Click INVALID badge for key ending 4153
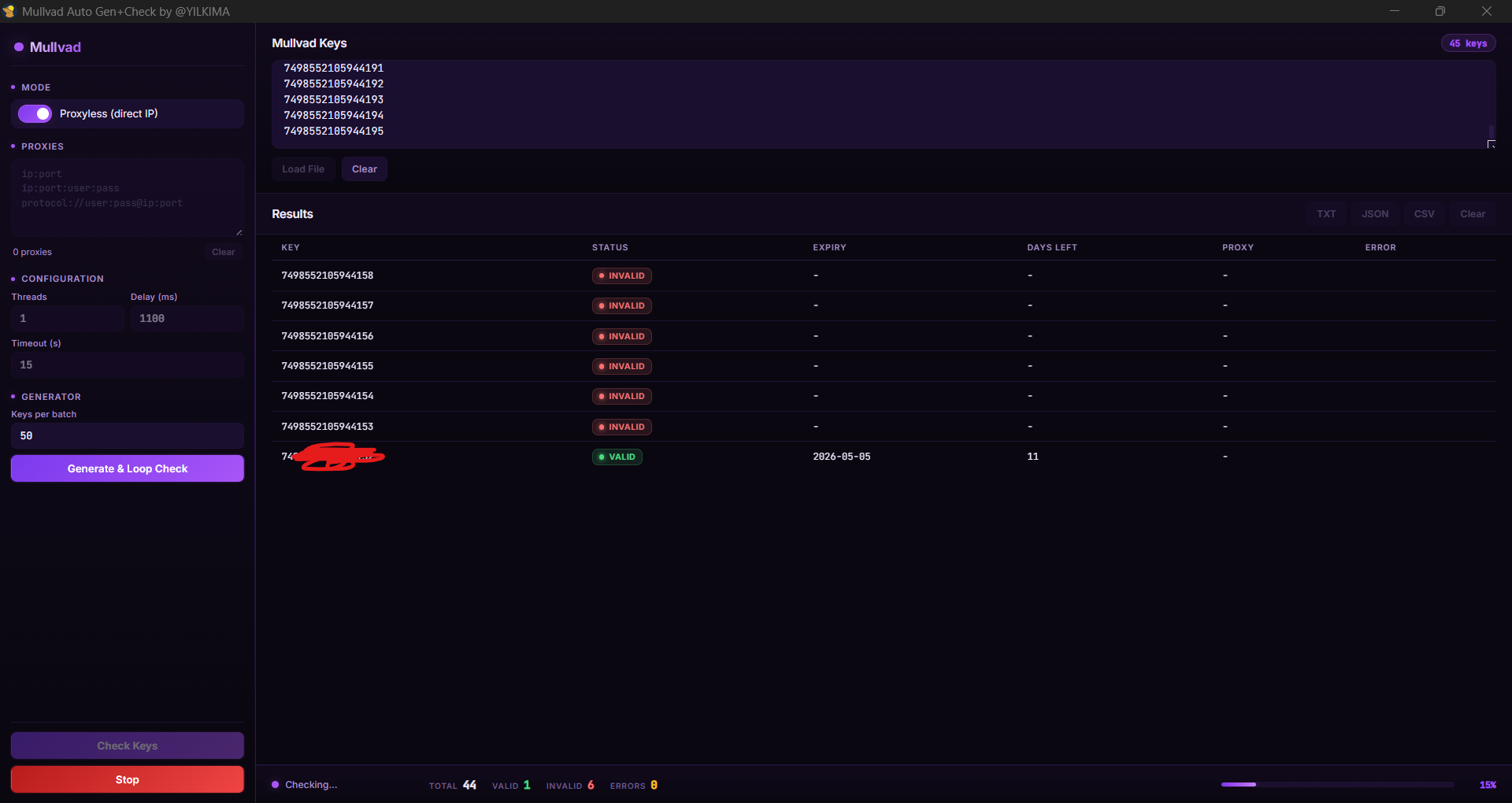Viewport: 1512px width, 803px height. (622, 427)
